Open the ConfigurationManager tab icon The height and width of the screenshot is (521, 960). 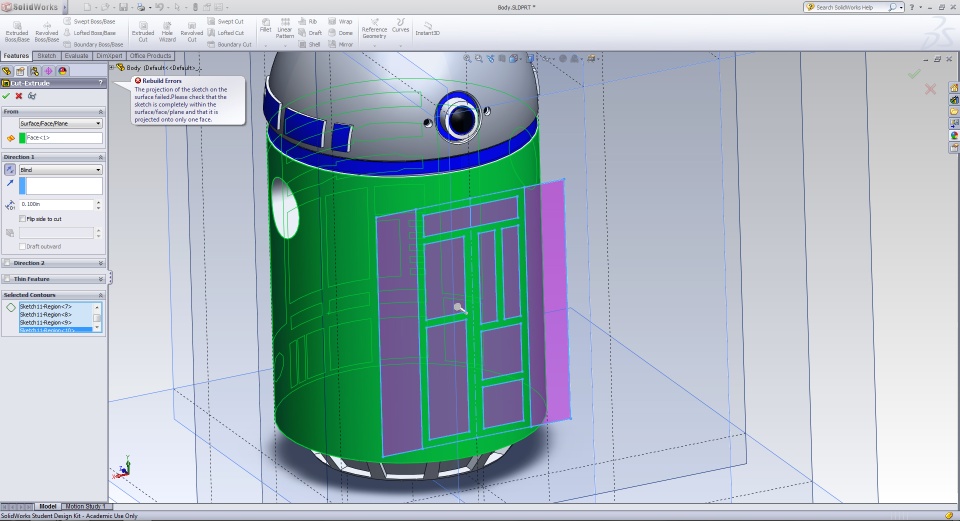(34, 71)
